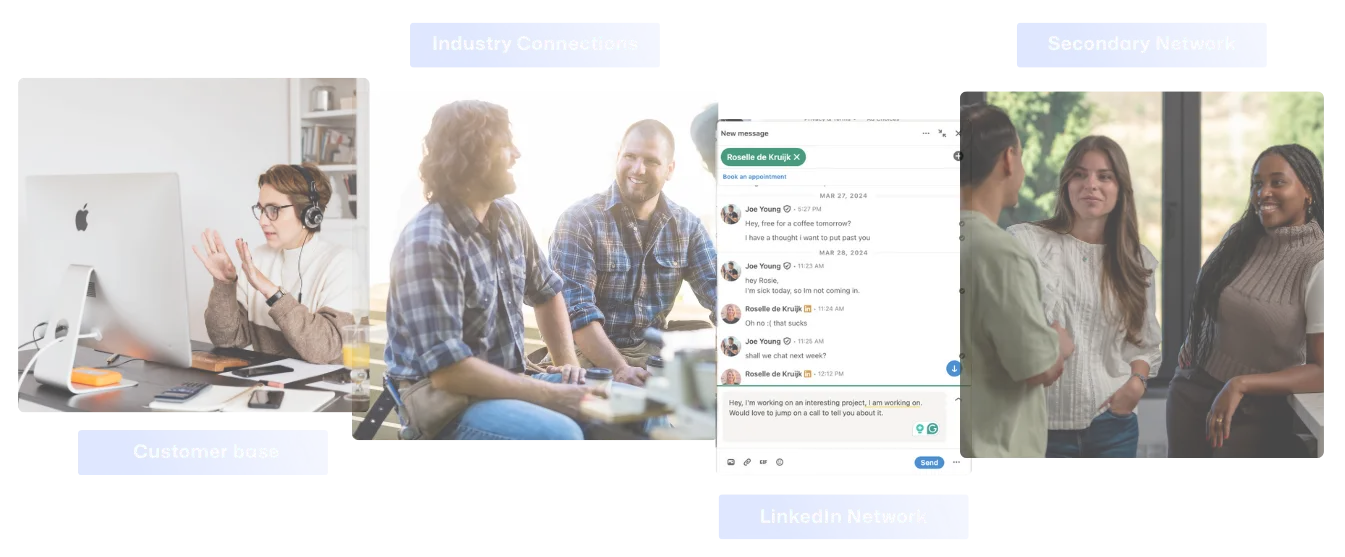Viewport: 1345px width, 557px height.
Task: Jump to latest message with the blue down arrow
Action: tap(954, 368)
